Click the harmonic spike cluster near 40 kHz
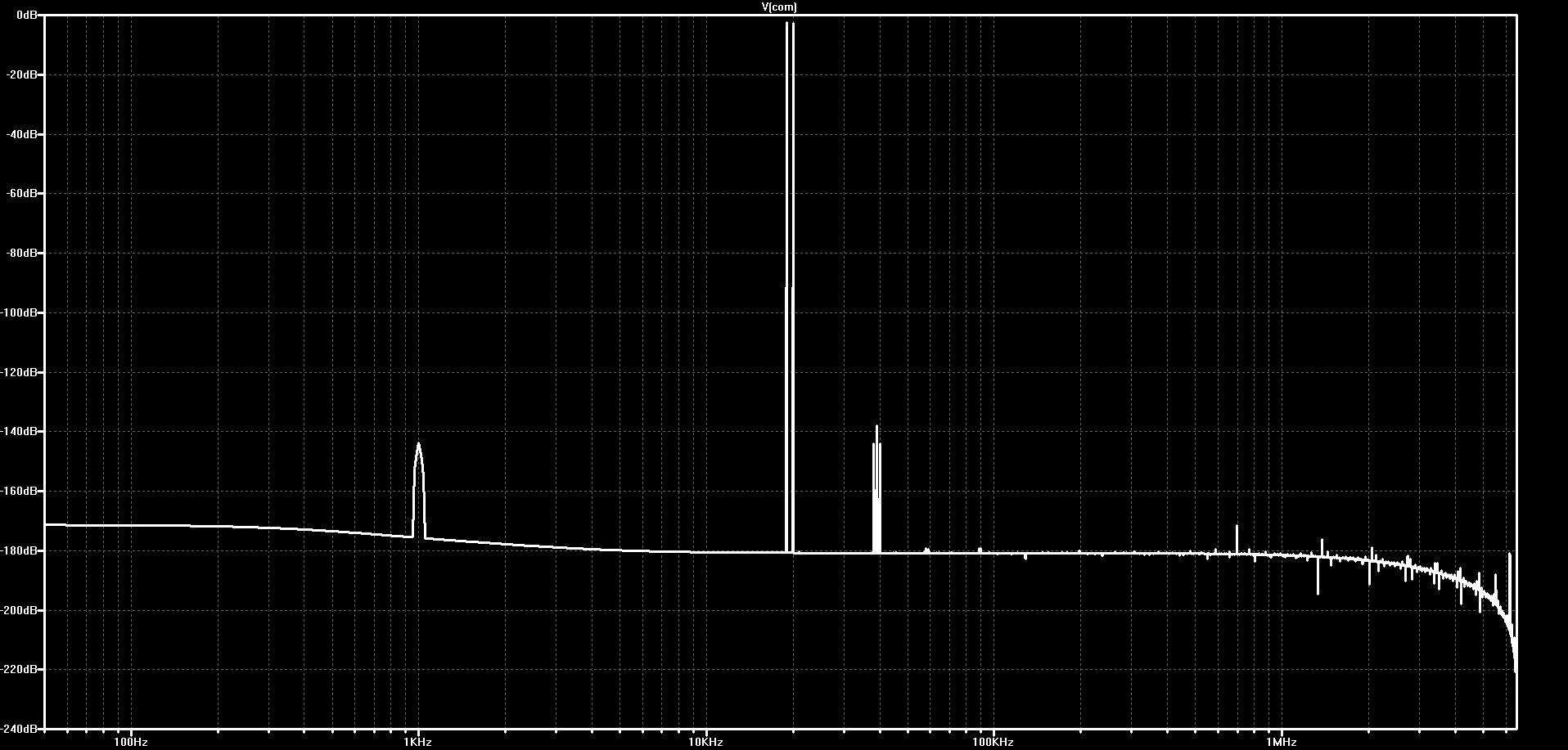Screen dimensions: 1568x750 click(876, 489)
